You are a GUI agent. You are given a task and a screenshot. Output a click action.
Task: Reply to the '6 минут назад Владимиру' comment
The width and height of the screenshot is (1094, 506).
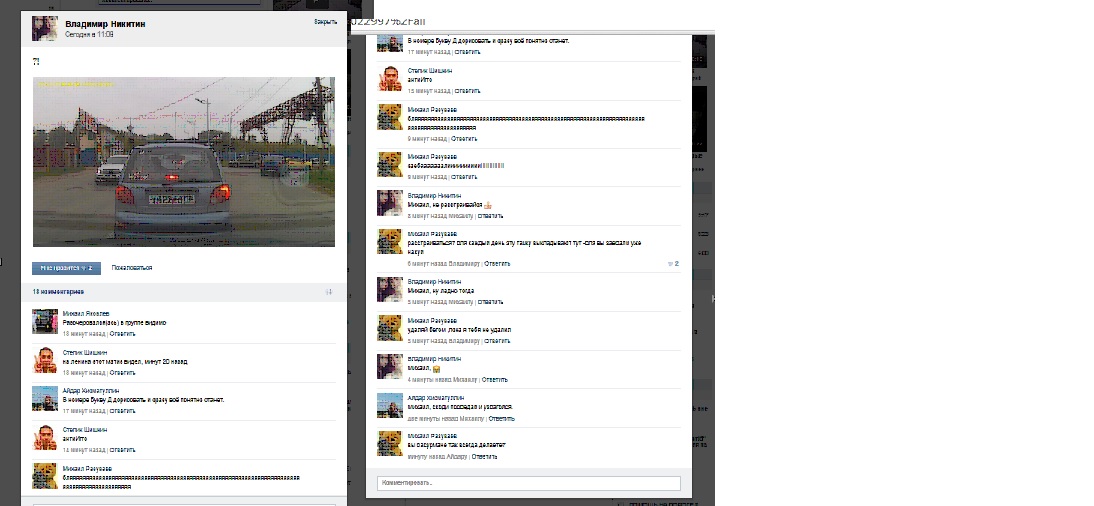(x=497, y=264)
